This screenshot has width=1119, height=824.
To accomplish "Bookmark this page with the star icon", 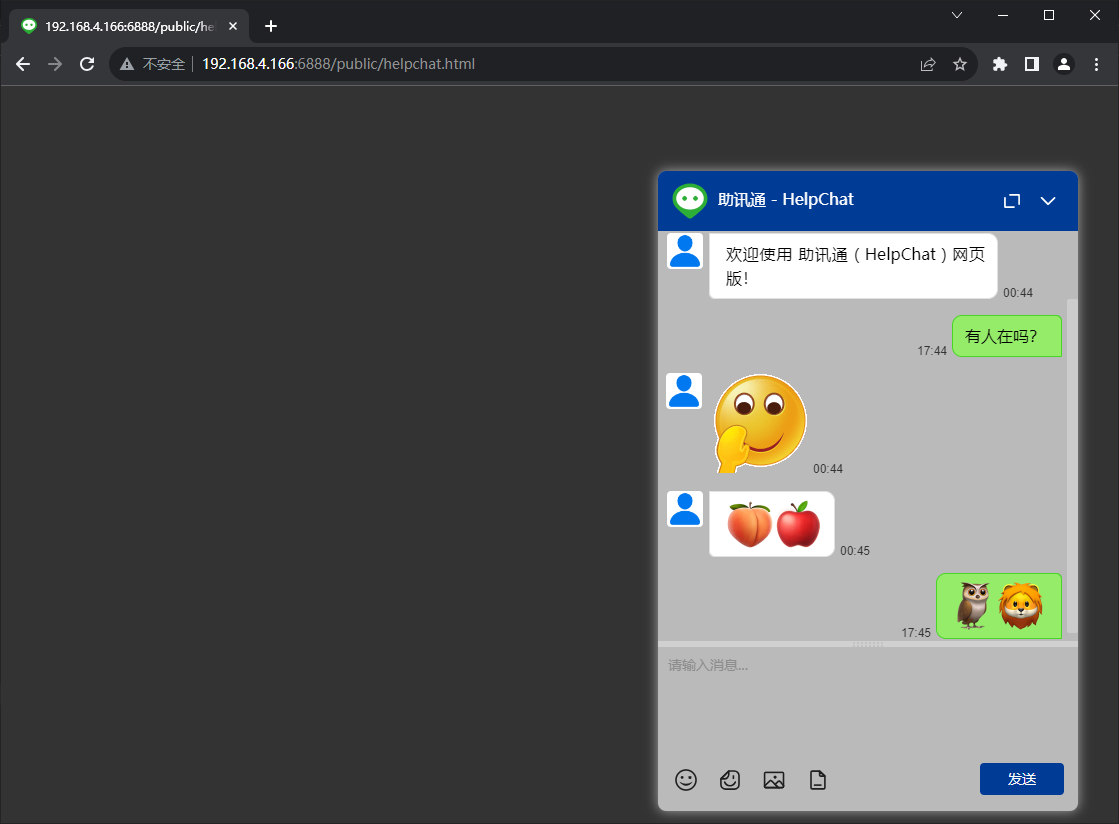I will pyautogui.click(x=960, y=64).
